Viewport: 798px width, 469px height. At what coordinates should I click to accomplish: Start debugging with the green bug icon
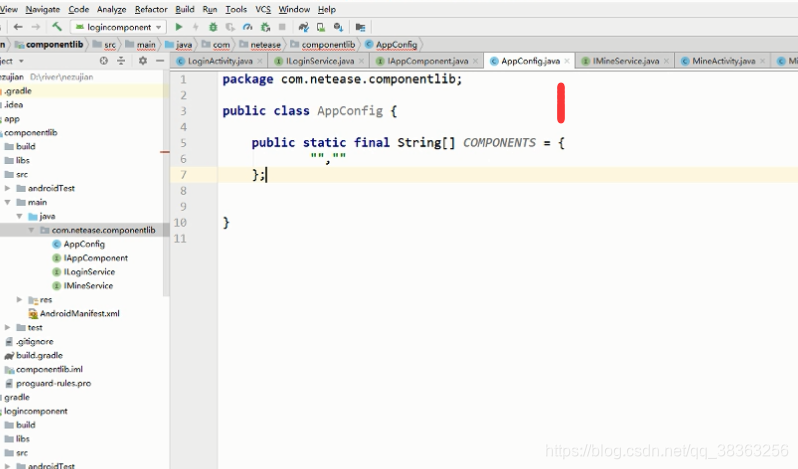[x=213, y=27]
